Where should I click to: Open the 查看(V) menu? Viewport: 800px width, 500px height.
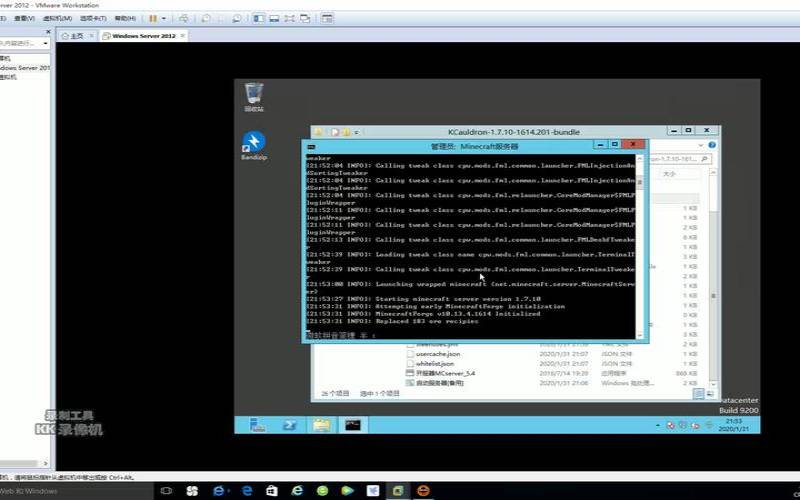(24, 18)
